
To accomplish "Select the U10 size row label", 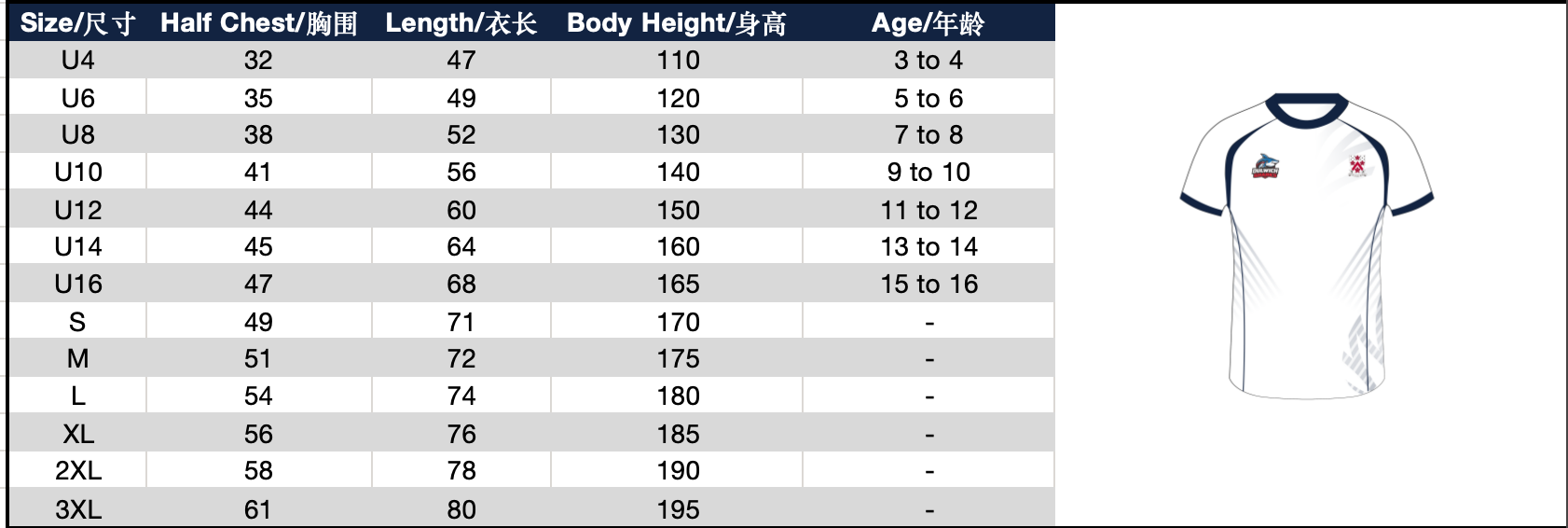I will click(x=77, y=173).
